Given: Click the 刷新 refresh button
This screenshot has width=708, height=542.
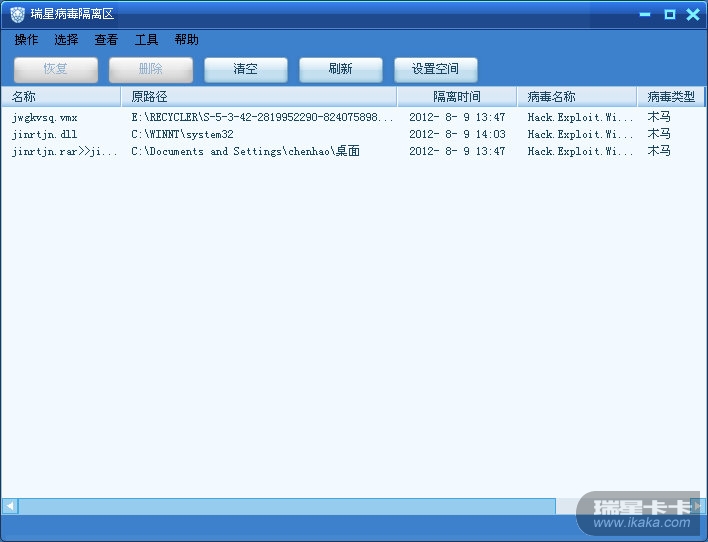Looking at the screenshot, I should [x=340, y=69].
